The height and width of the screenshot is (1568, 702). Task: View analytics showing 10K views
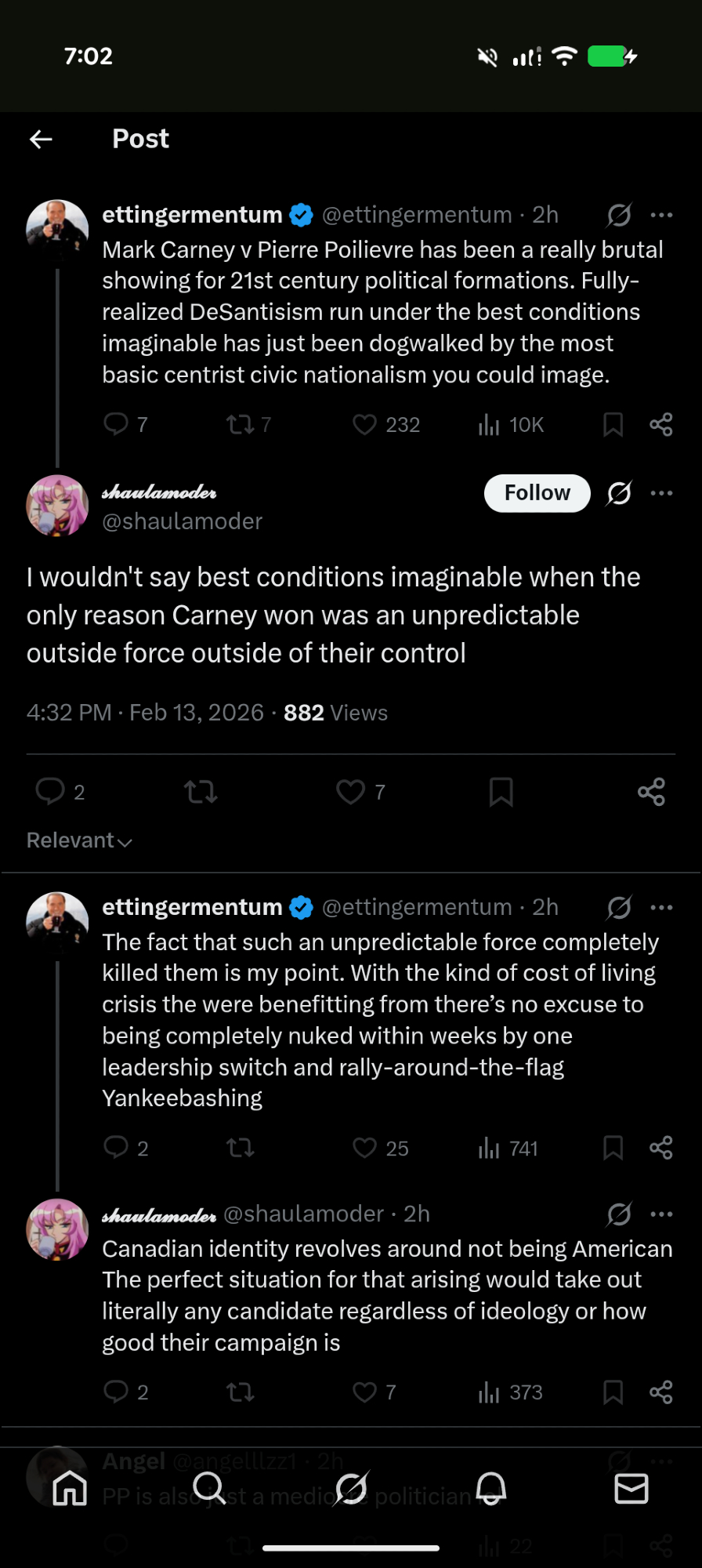coord(511,425)
